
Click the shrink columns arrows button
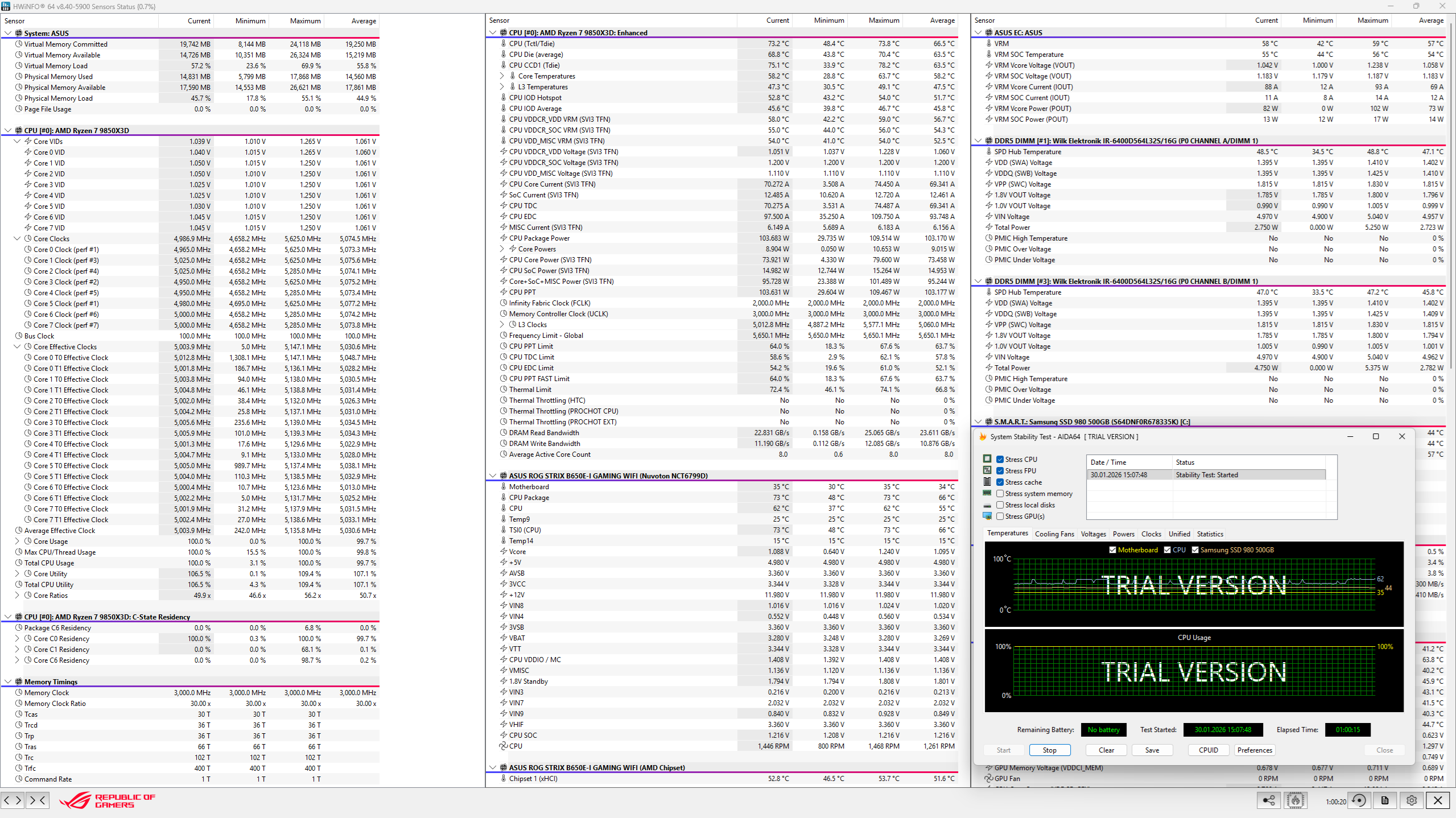coord(37,800)
